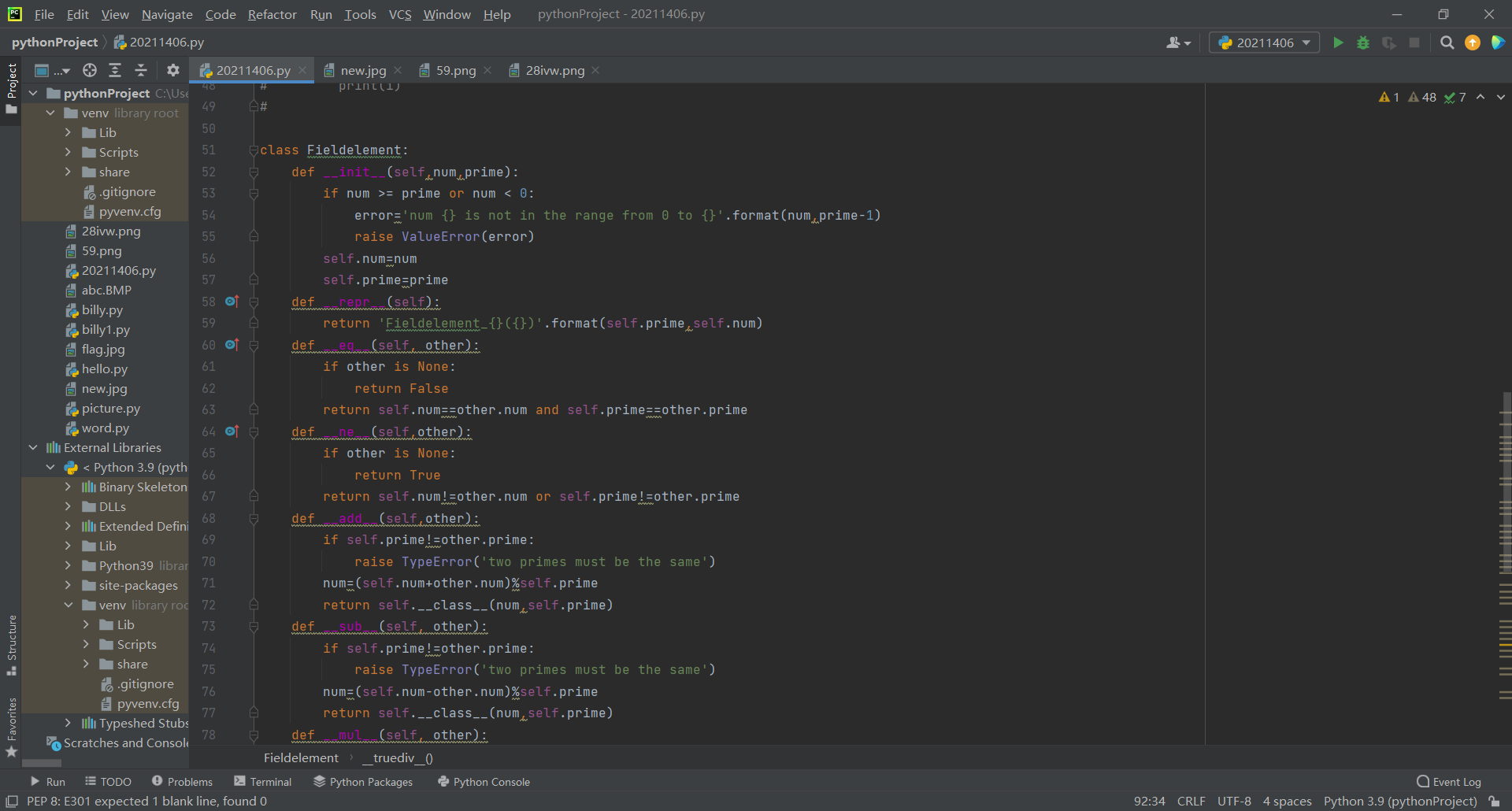Viewport: 1512px width, 811px height.
Task: Click override marker beside __eq__ on line 60
Action: 232,345
